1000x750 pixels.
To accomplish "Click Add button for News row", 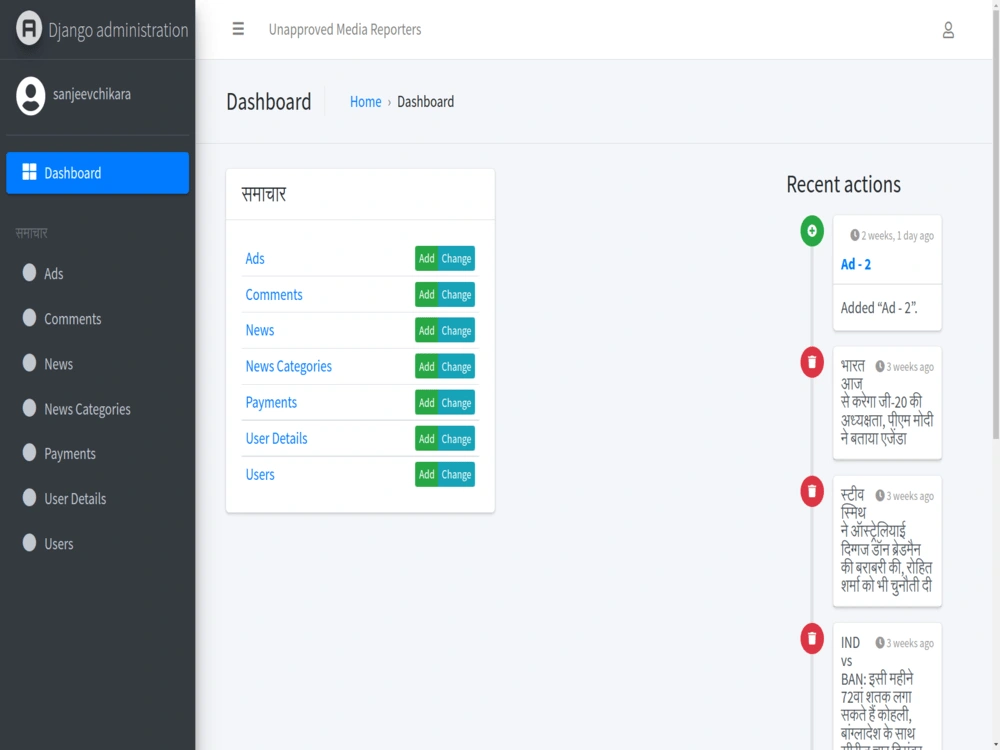I will (427, 330).
